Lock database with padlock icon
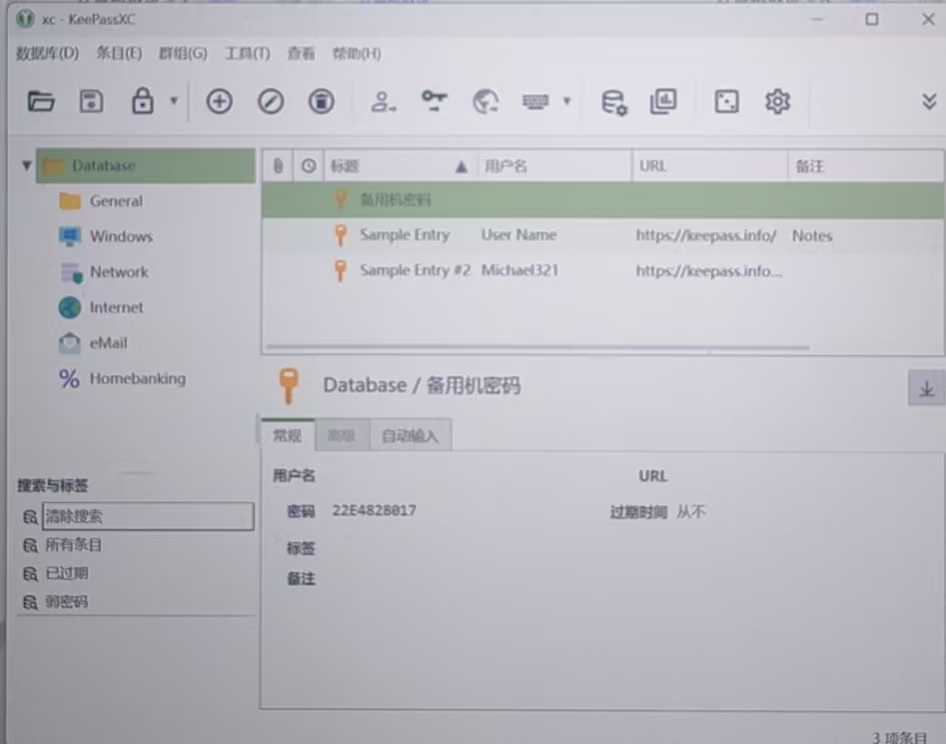Screen dimensions: 946x744 [142, 101]
